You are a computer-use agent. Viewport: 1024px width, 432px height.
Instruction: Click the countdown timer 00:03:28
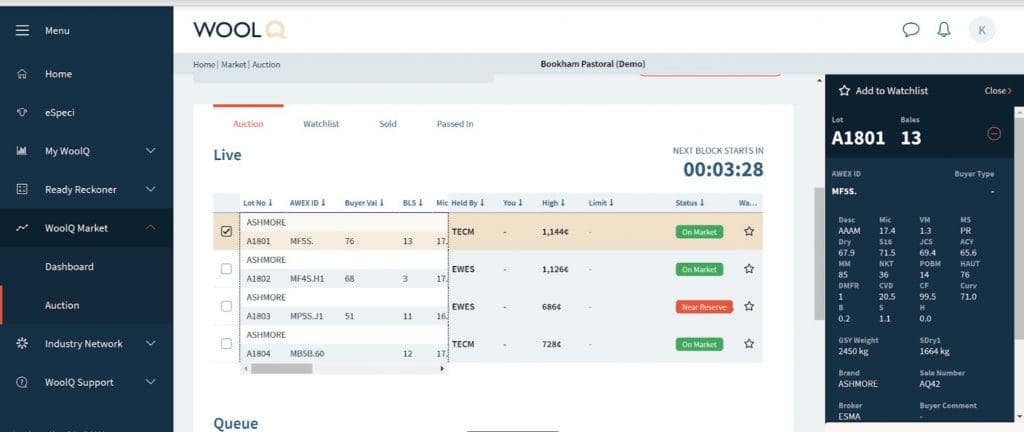723,170
